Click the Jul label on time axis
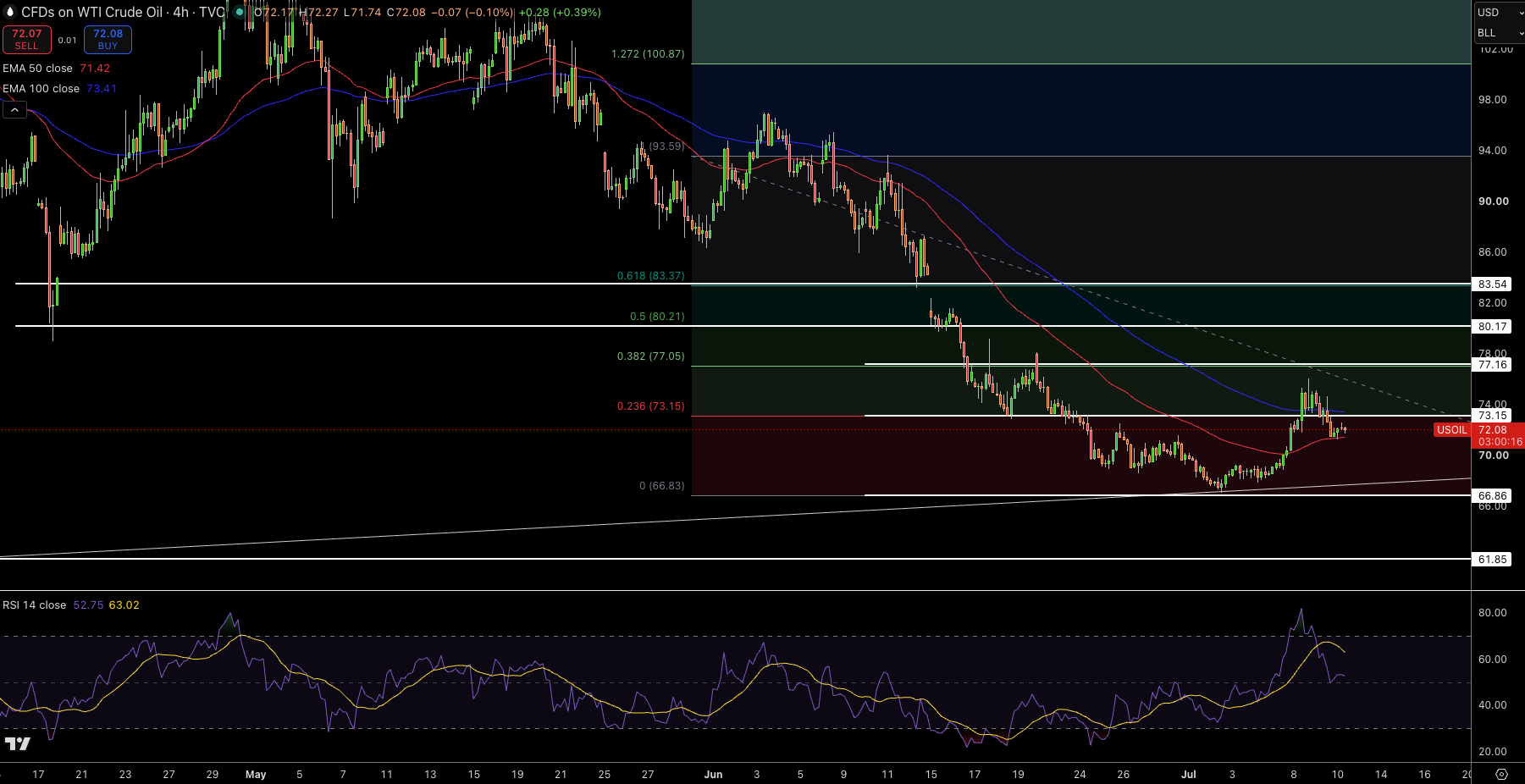1525x784 pixels. point(1189,774)
